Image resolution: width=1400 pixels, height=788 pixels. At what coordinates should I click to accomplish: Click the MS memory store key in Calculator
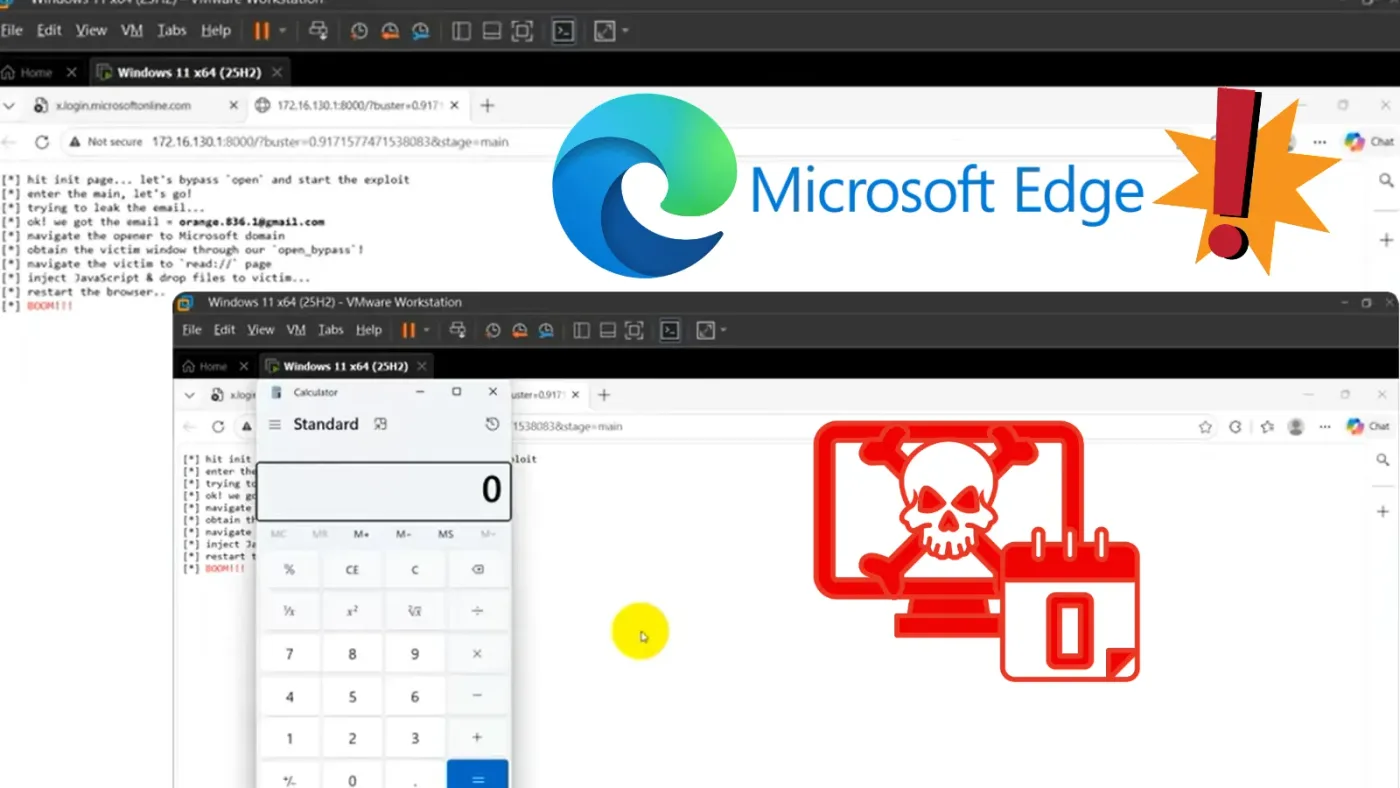tap(445, 534)
